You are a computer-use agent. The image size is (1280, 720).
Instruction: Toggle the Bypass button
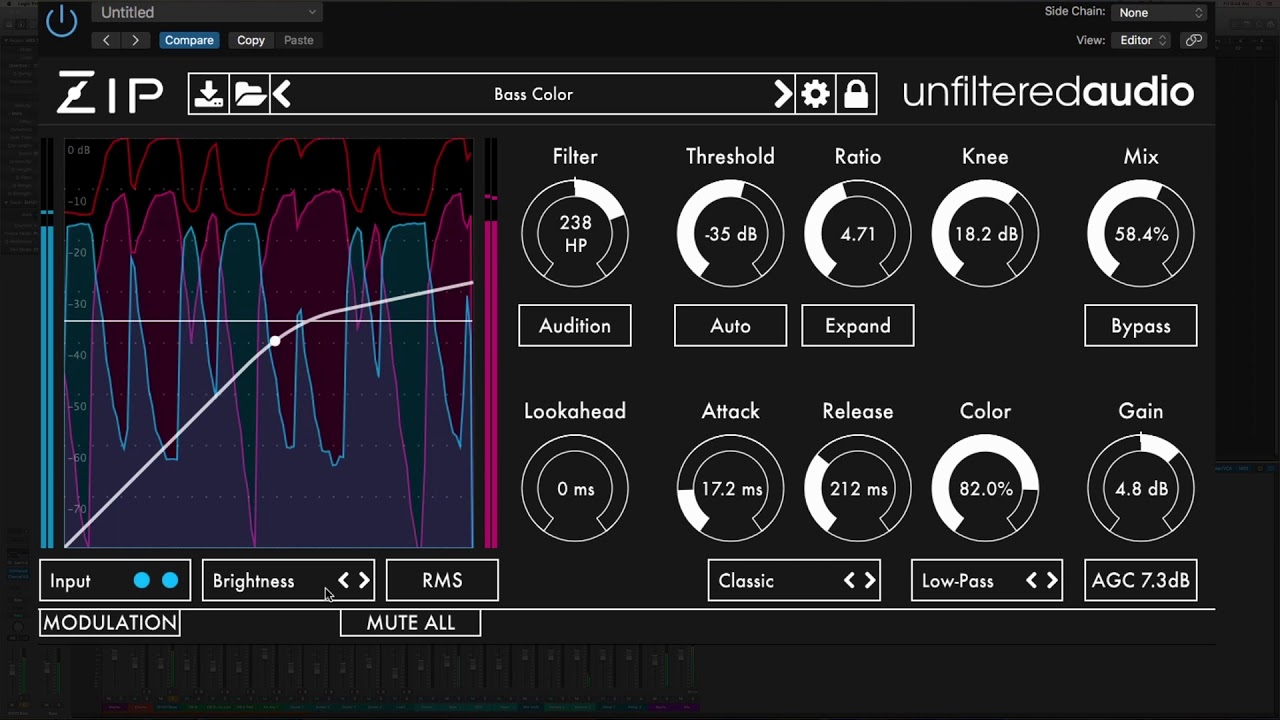(1141, 326)
